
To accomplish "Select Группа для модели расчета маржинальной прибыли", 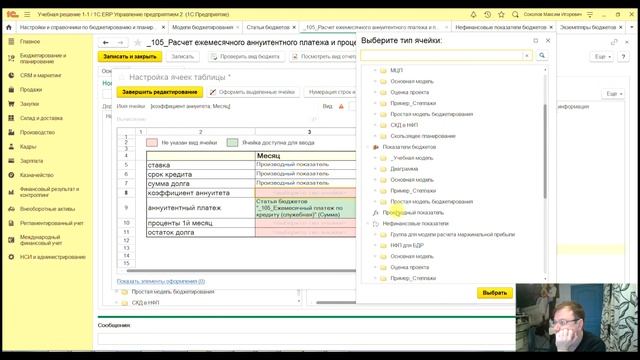I will (453, 235).
